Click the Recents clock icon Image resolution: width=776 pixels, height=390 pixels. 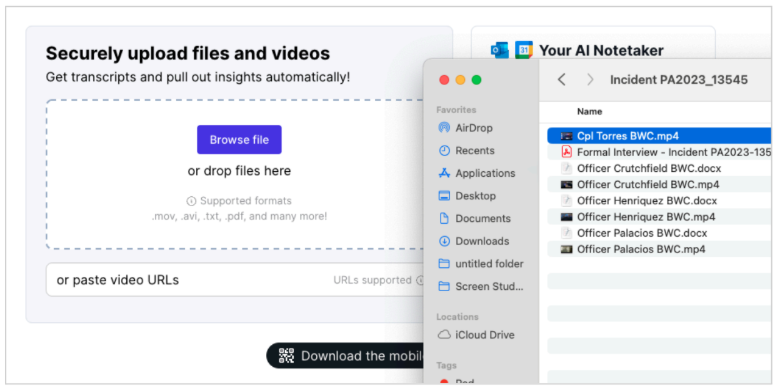pyautogui.click(x=444, y=150)
